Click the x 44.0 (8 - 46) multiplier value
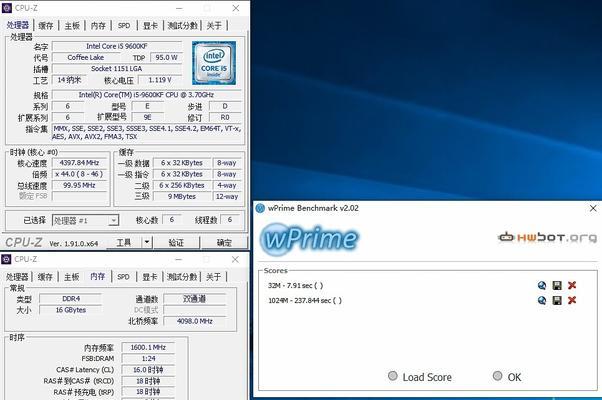 (x=79, y=174)
